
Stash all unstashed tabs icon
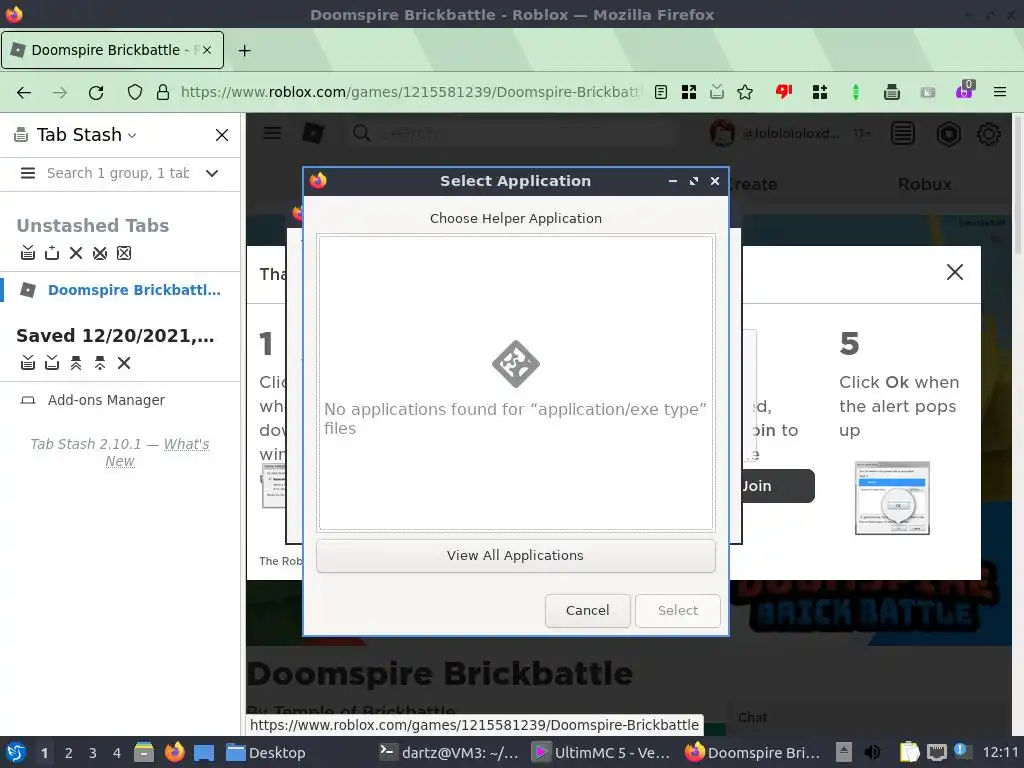pyautogui.click(x=27, y=253)
